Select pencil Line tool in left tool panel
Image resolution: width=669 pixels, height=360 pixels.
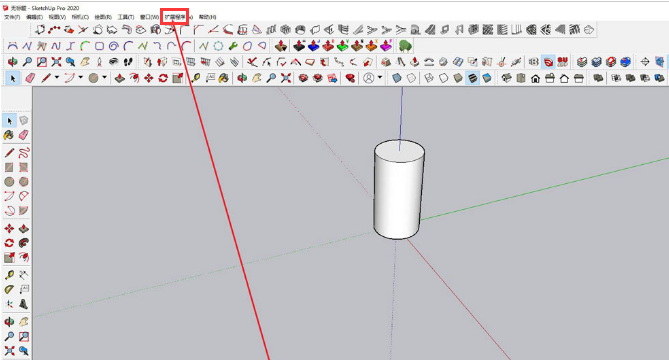pyautogui.click(x=9, y=153)
